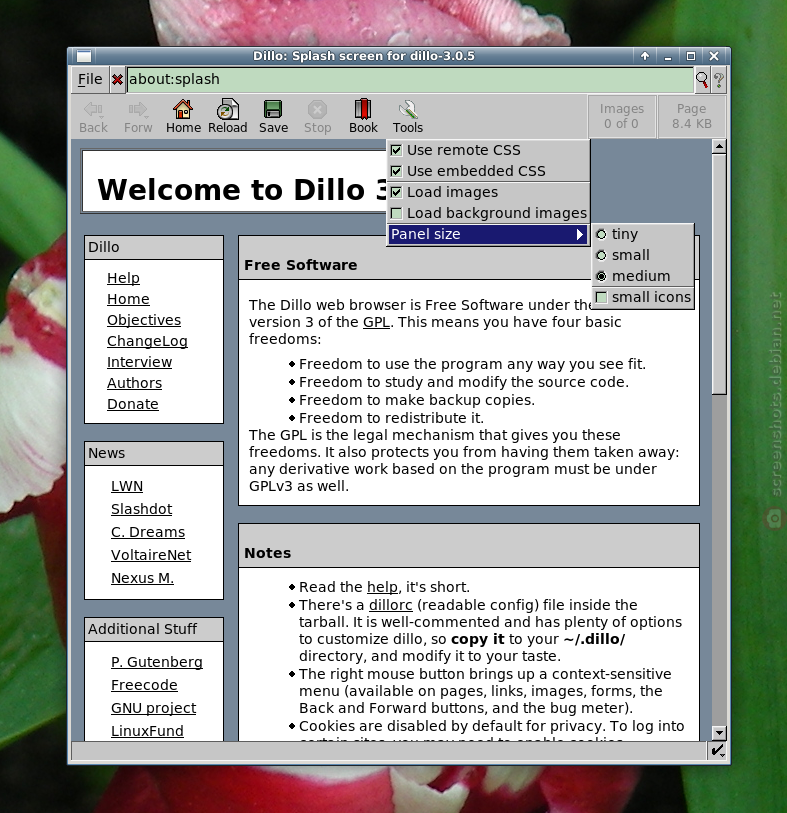The image size is (787, 813).
Task: Click the Notes heading
Action: click(x=268, y=553)
